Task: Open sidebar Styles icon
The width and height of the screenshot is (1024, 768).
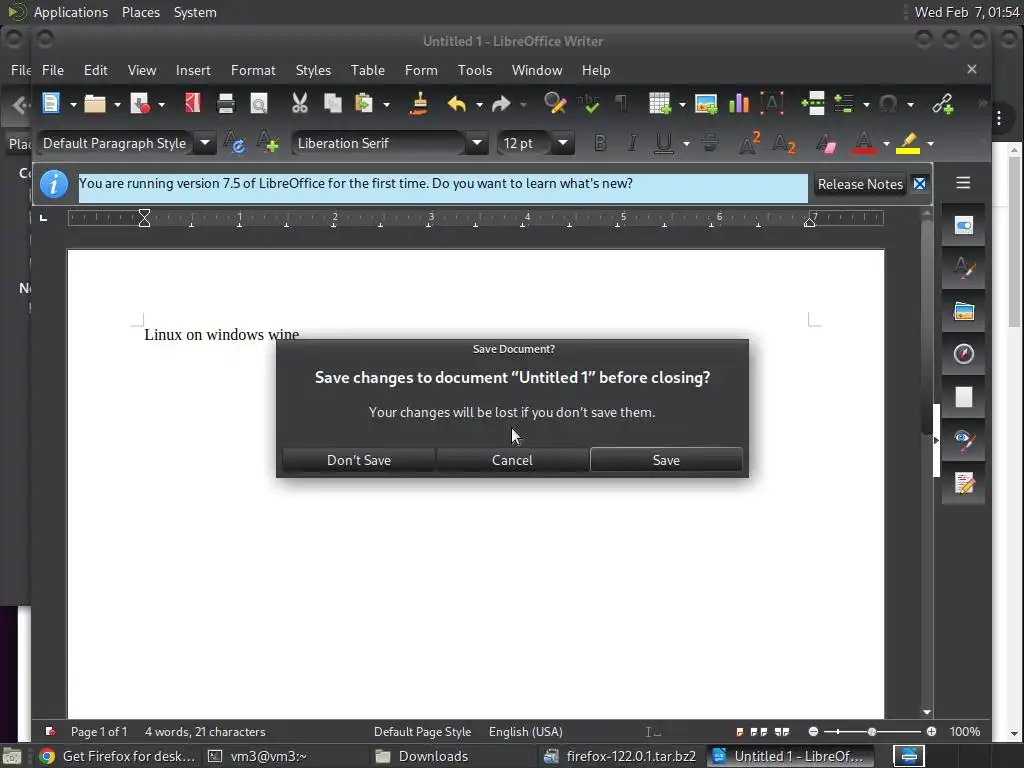Action: coord(964,268)
